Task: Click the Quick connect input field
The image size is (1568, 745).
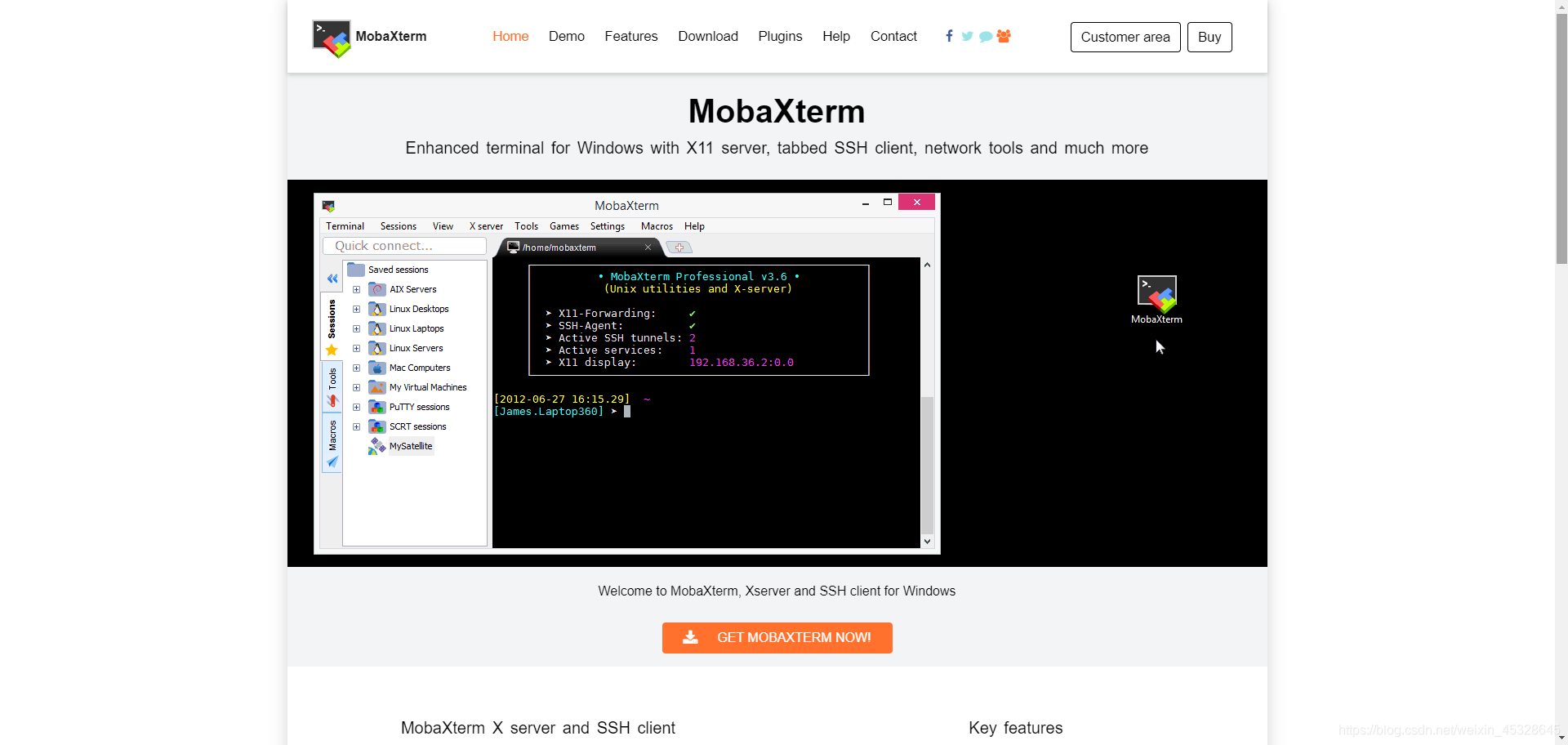Action: coord(405,246)
